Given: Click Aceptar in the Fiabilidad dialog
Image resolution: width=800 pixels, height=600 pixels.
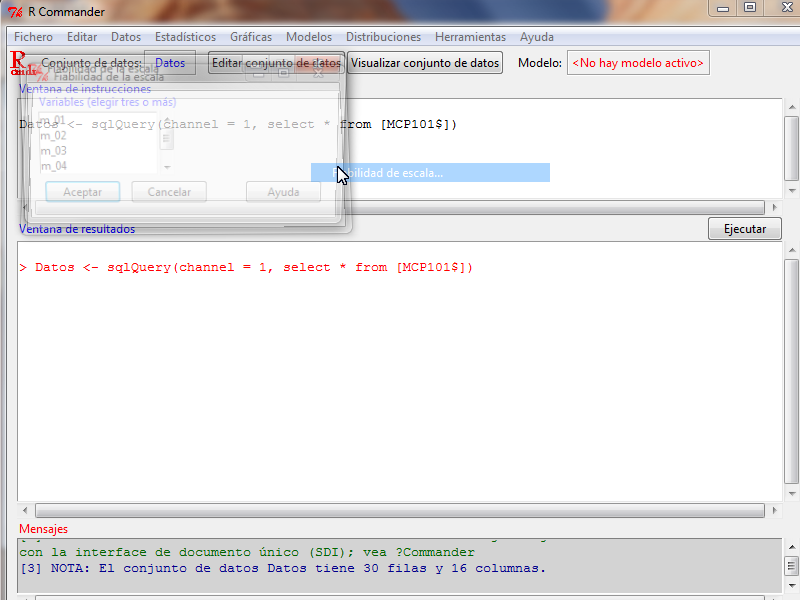Looking at the screenshot, I should click(x=82, y=192).
